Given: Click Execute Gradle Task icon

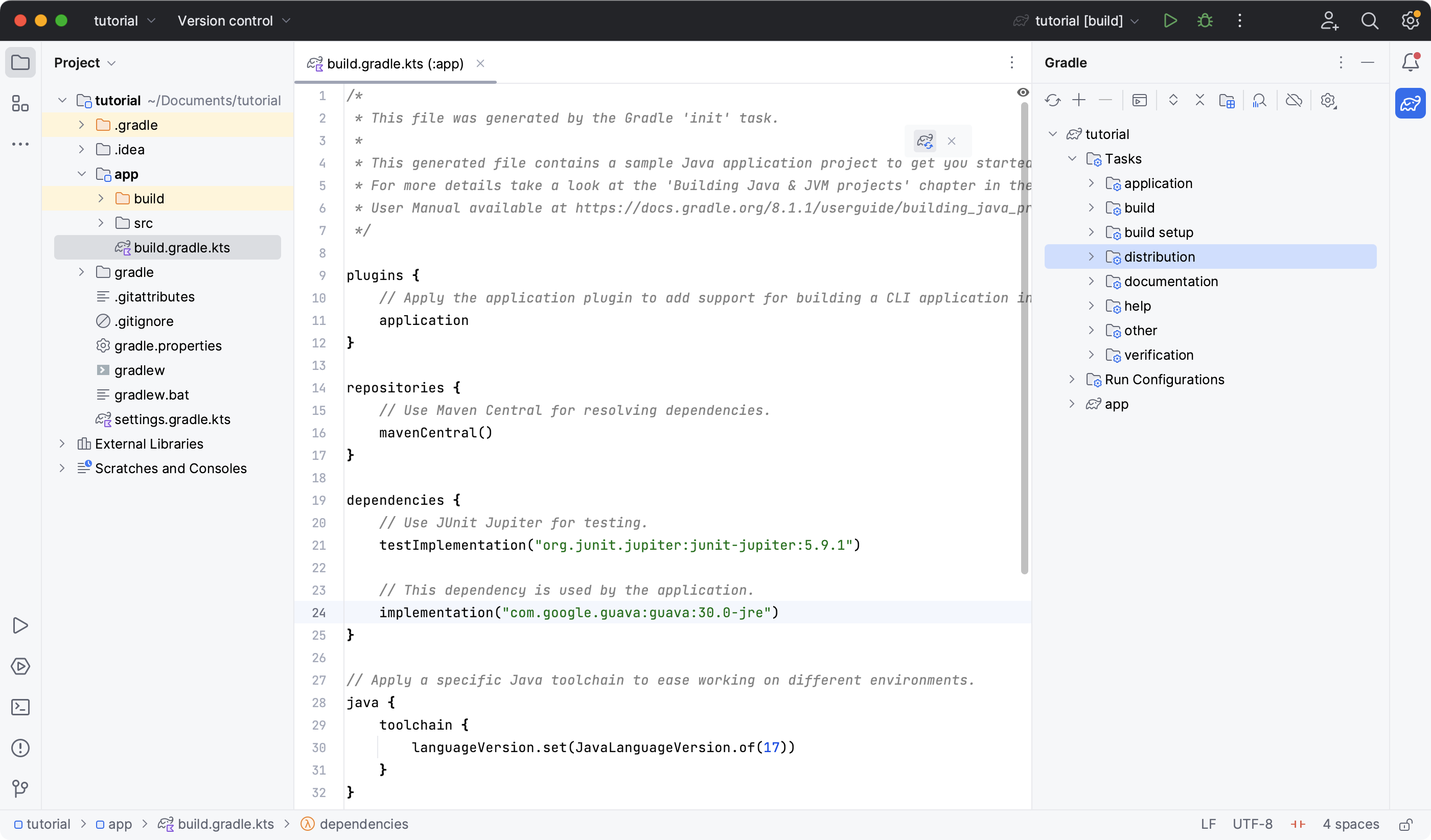Looking at the screenshot, I should pyautogui.click(x=1139, y=101).
